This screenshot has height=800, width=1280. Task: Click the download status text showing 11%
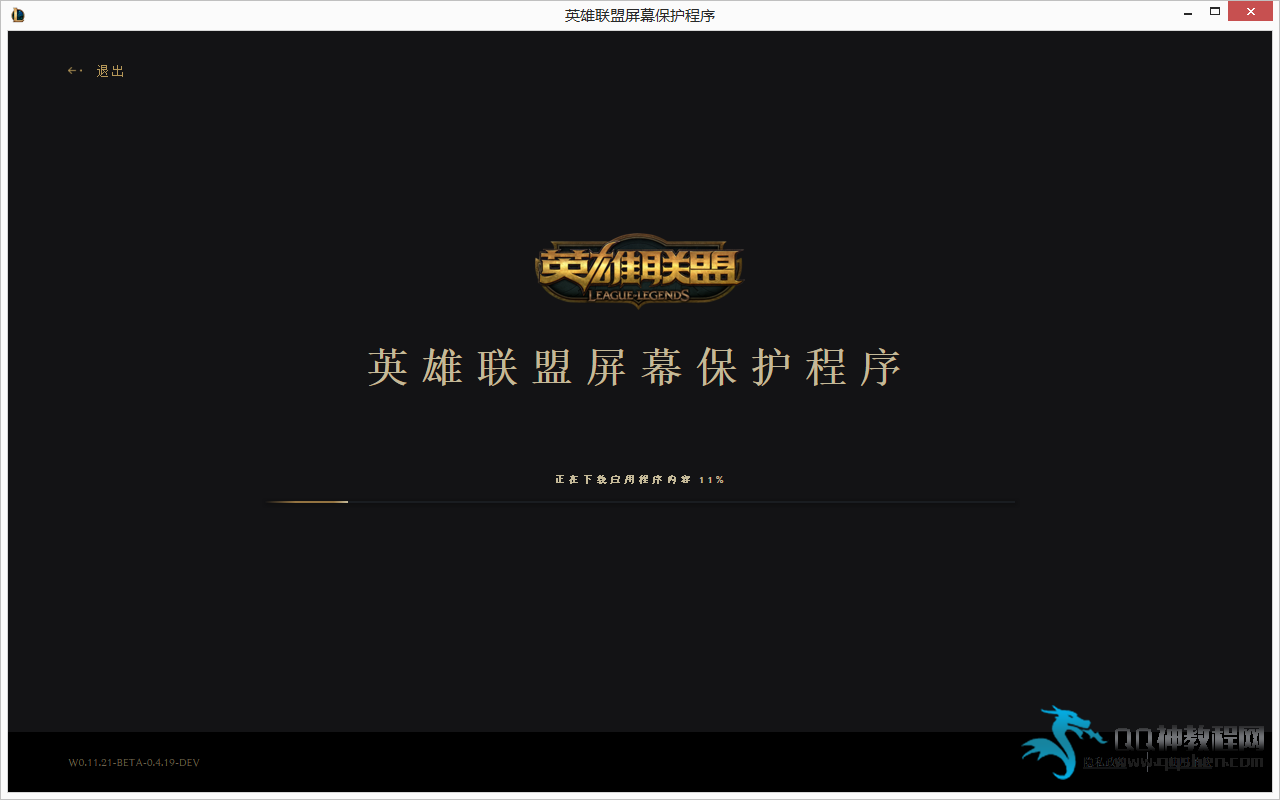pos(640,480)
